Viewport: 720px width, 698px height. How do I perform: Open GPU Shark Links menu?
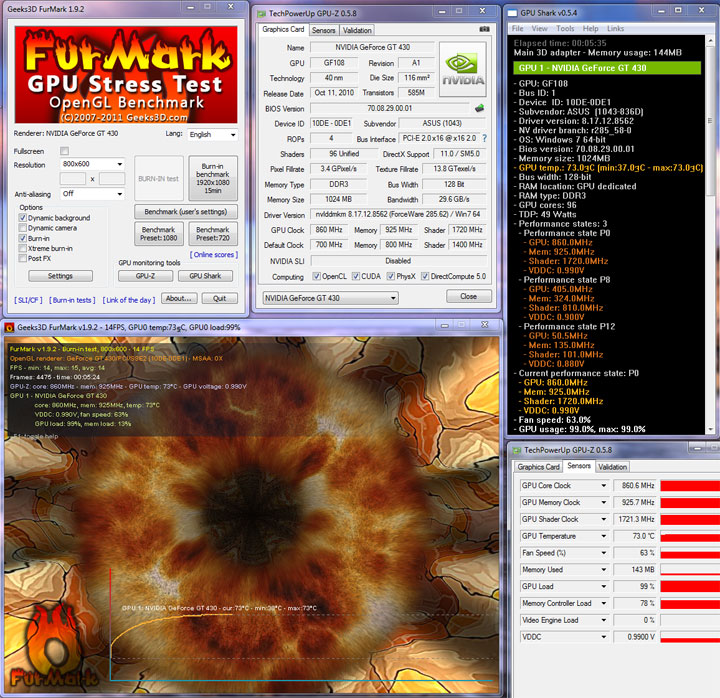615,28
